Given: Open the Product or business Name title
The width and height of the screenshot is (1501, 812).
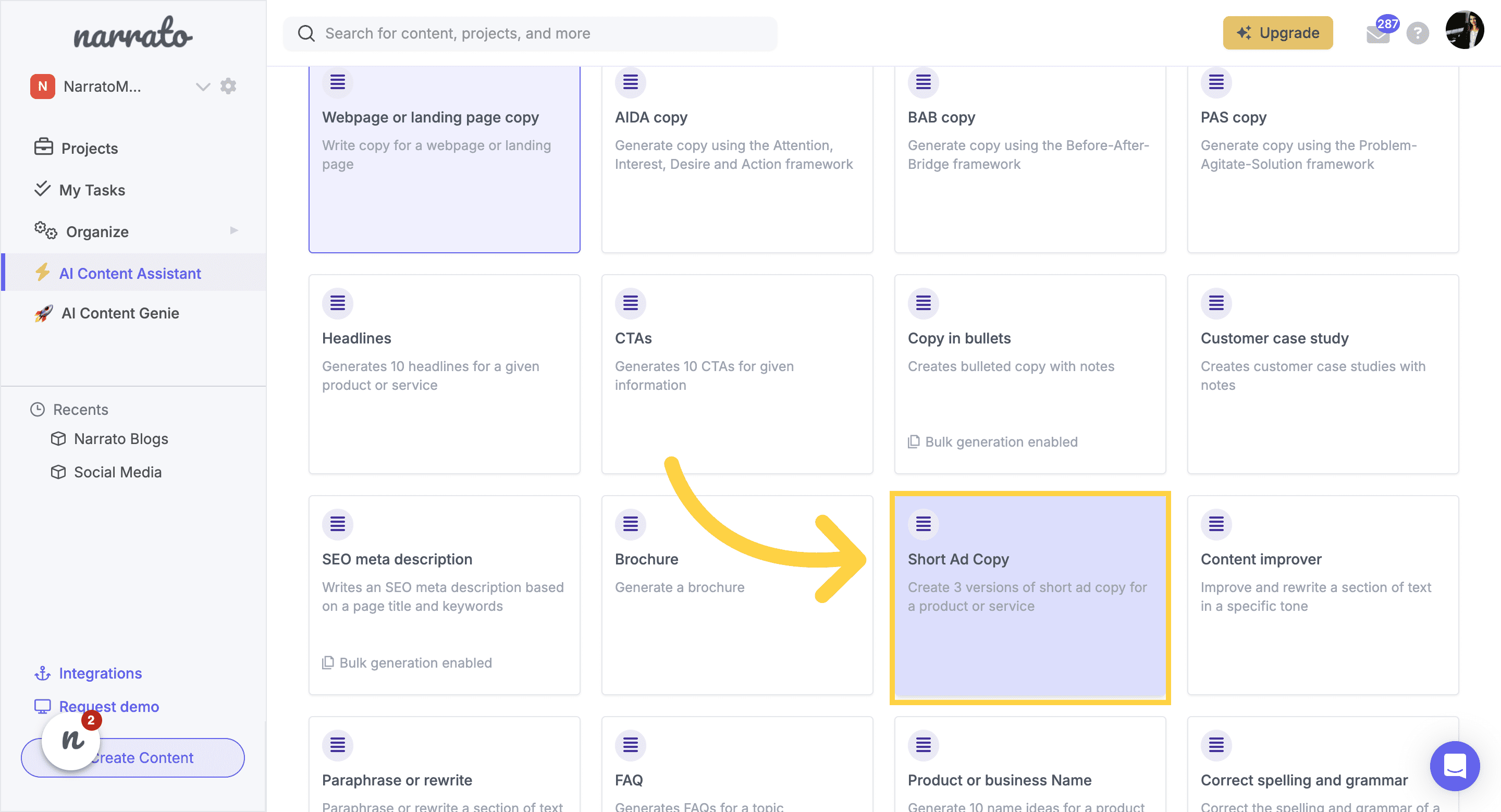Looking at the screenshot, I should pyautogui.click(x=999, y=780).
